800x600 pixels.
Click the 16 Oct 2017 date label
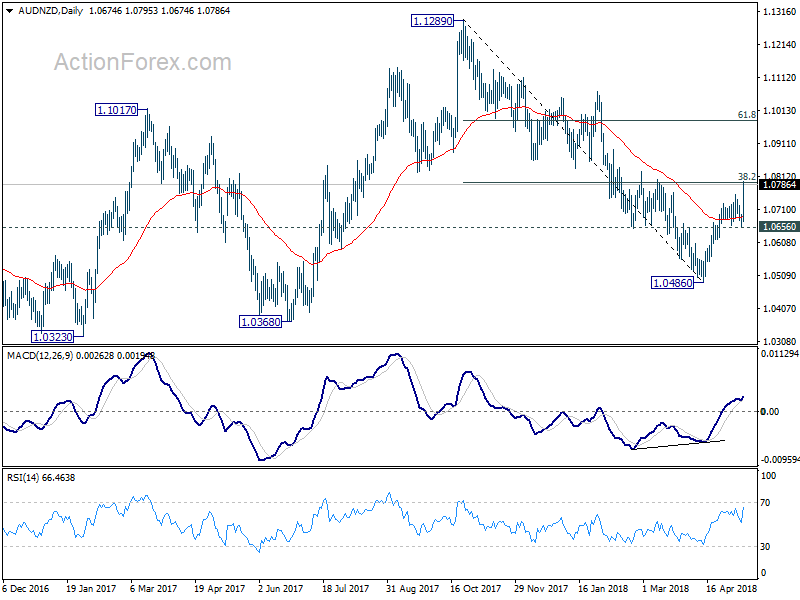[476, 589]
